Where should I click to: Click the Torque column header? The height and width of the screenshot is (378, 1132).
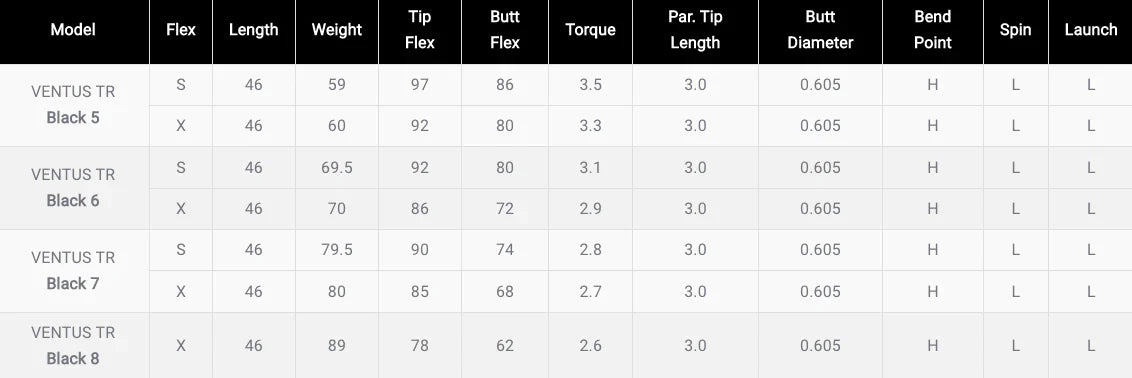coord(591,30)
